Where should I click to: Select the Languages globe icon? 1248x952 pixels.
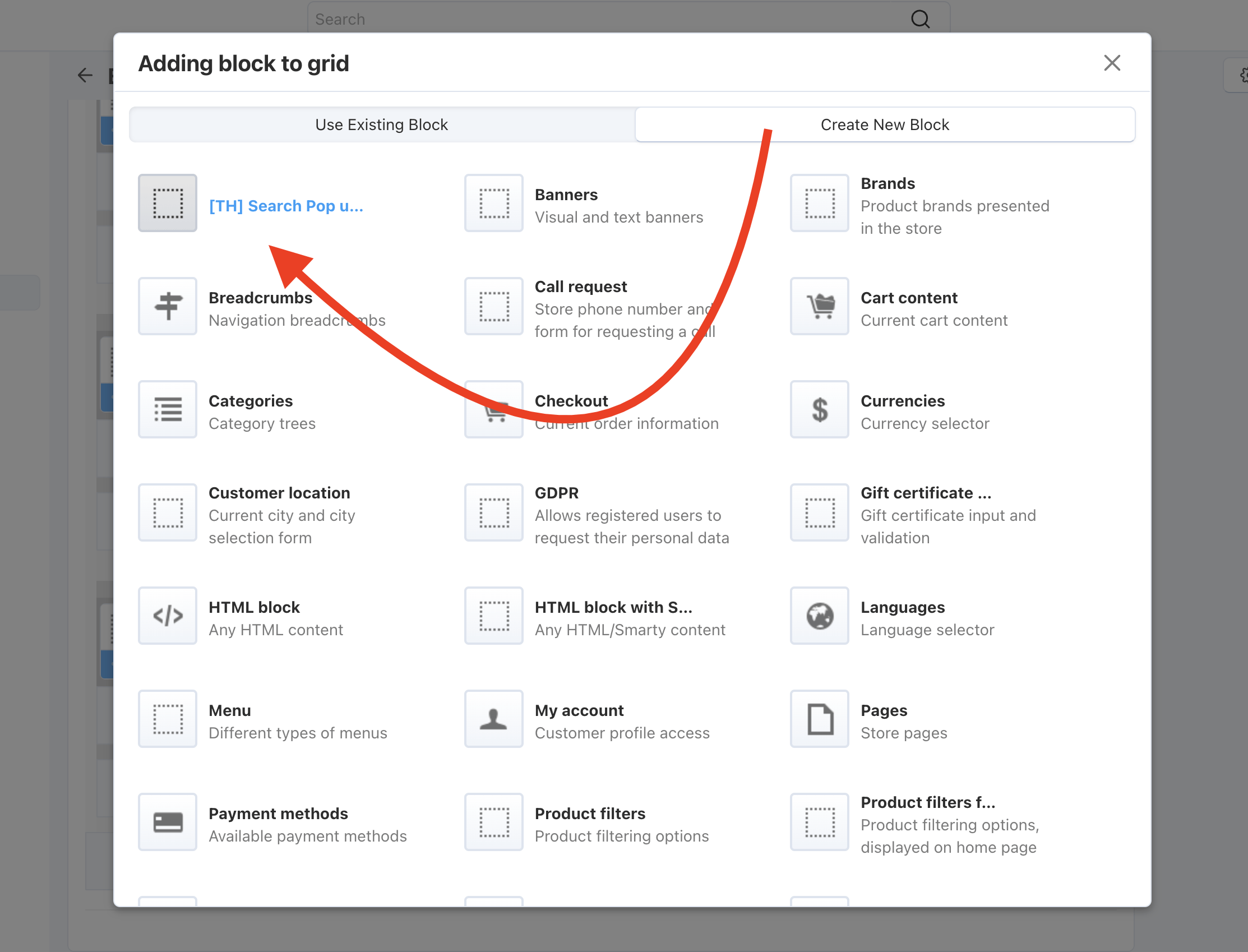[820, 616]
